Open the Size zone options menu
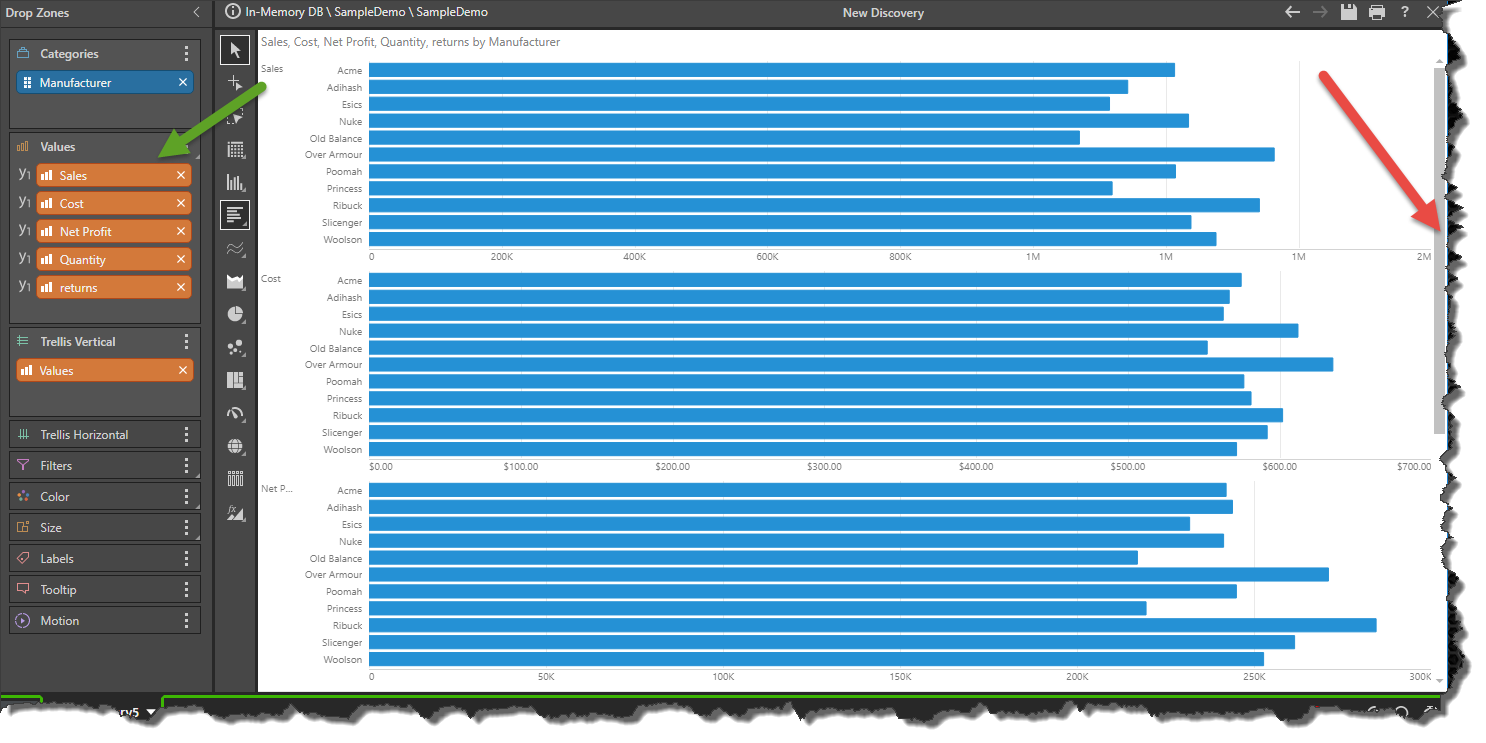 tap(186, 528)
